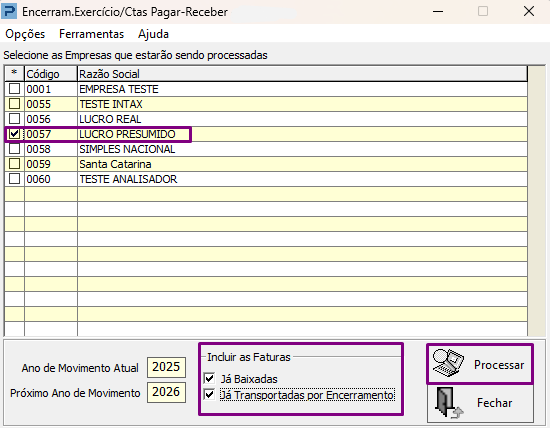Tick the 0059 Santa Catarina checkbox
The height and width of the screenshot is (428, 550).
click(14, 163)
